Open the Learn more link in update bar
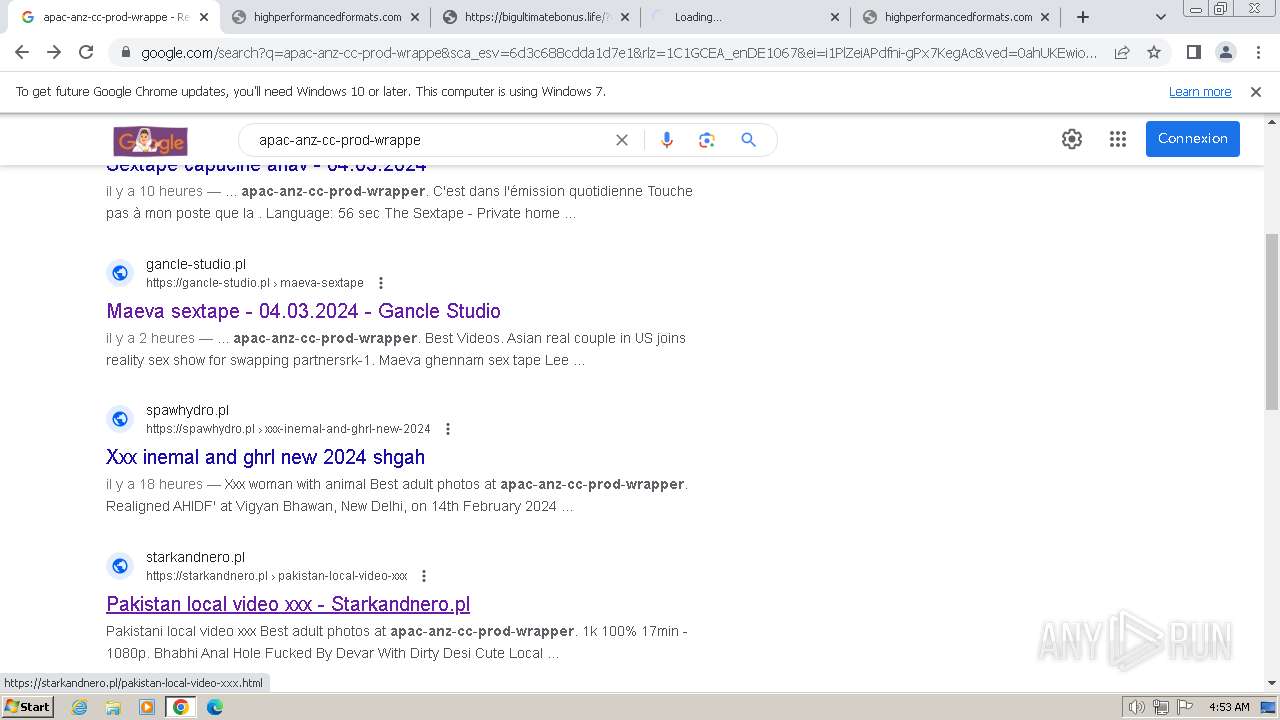 [1200, 91]
